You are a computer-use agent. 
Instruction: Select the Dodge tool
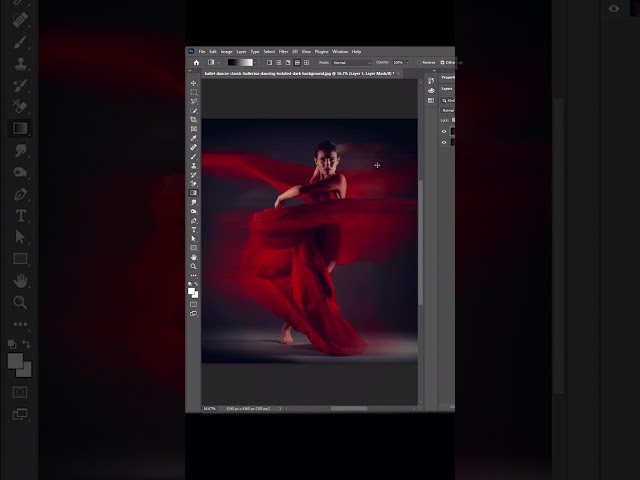pyautogui.click(x=193, y=211)
